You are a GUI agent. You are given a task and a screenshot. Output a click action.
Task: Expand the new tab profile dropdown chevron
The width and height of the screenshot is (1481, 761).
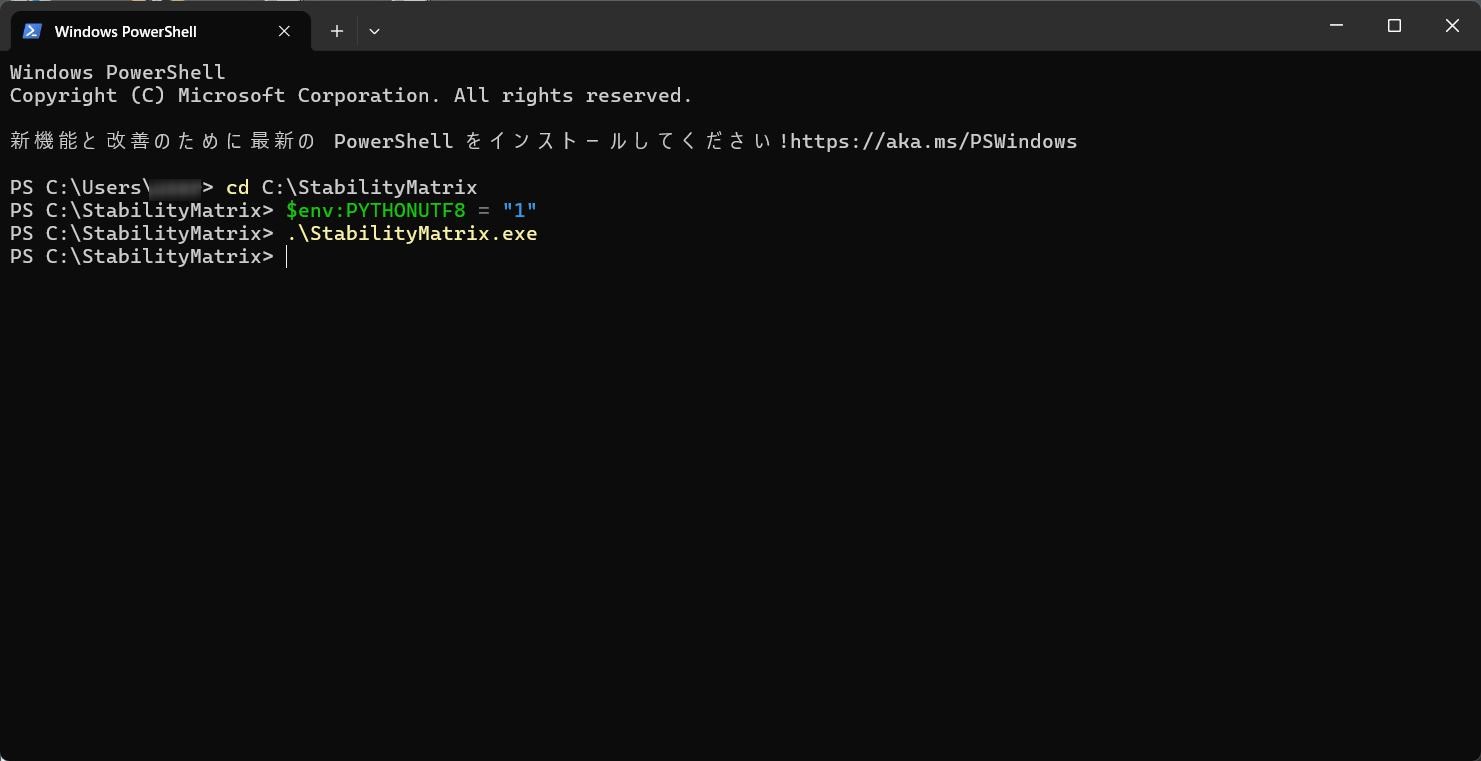point(374,31)
